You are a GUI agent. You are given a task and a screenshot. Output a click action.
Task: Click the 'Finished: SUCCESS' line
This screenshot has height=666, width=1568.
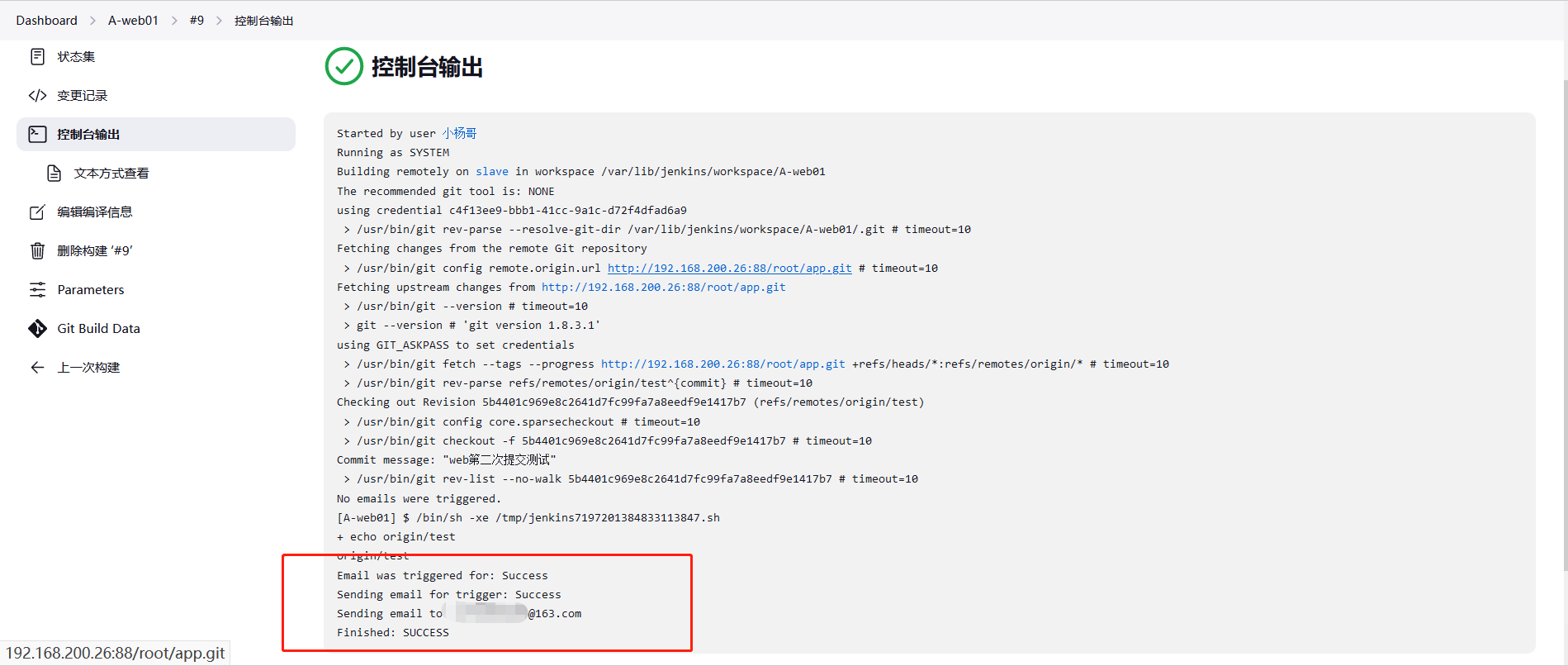pos(393,632)
